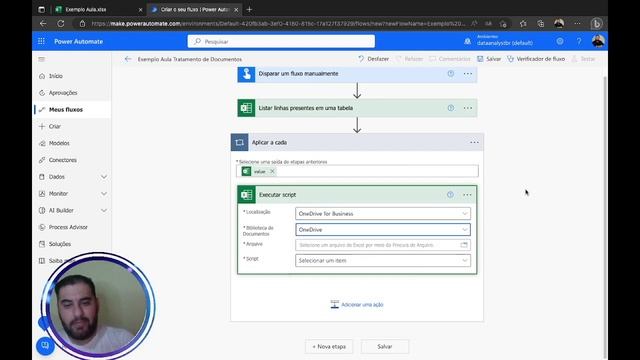The image size is (640, 360).
Task: Close the Exemplo Aula.xlsx tab
Action: pyautogui.click(x=140, y=9)
